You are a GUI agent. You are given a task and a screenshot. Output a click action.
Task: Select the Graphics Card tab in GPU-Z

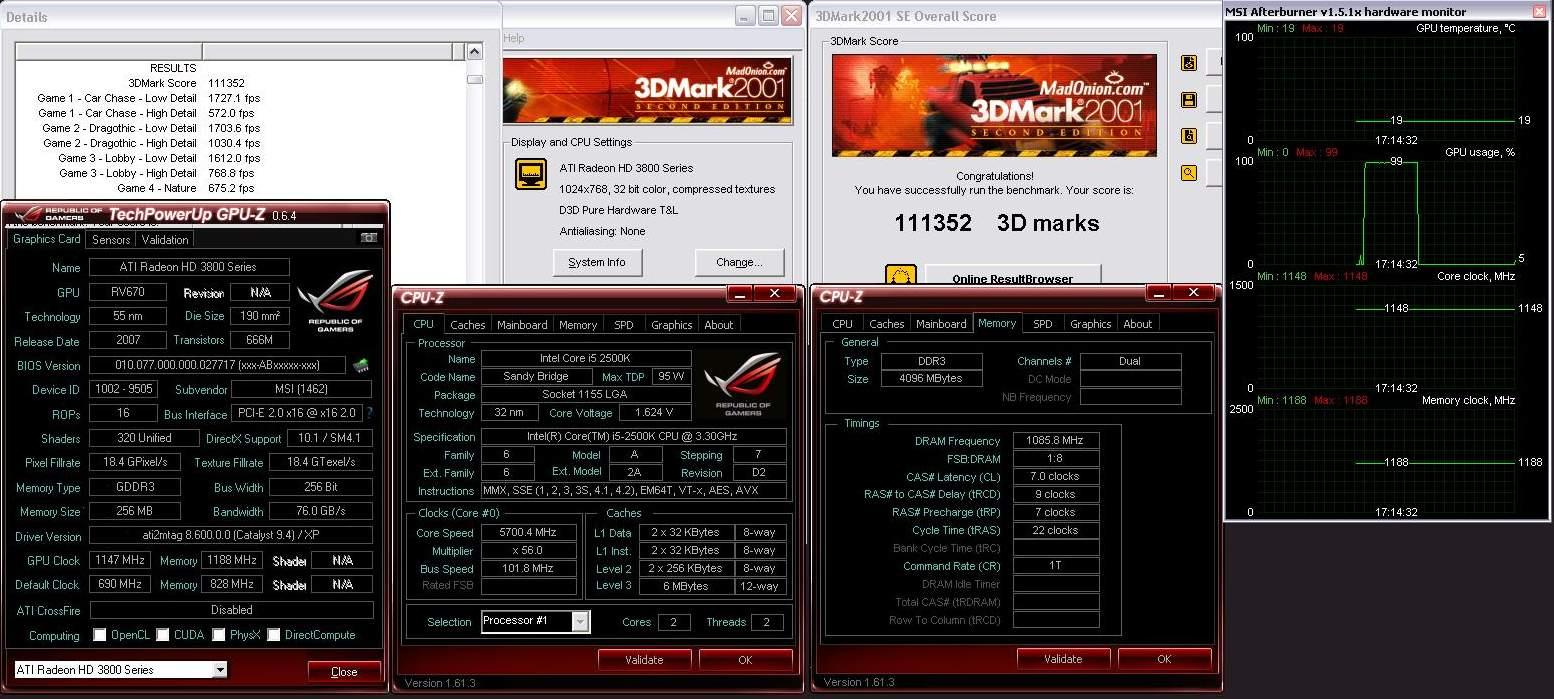pyautogui.click(x=46, y=239)
